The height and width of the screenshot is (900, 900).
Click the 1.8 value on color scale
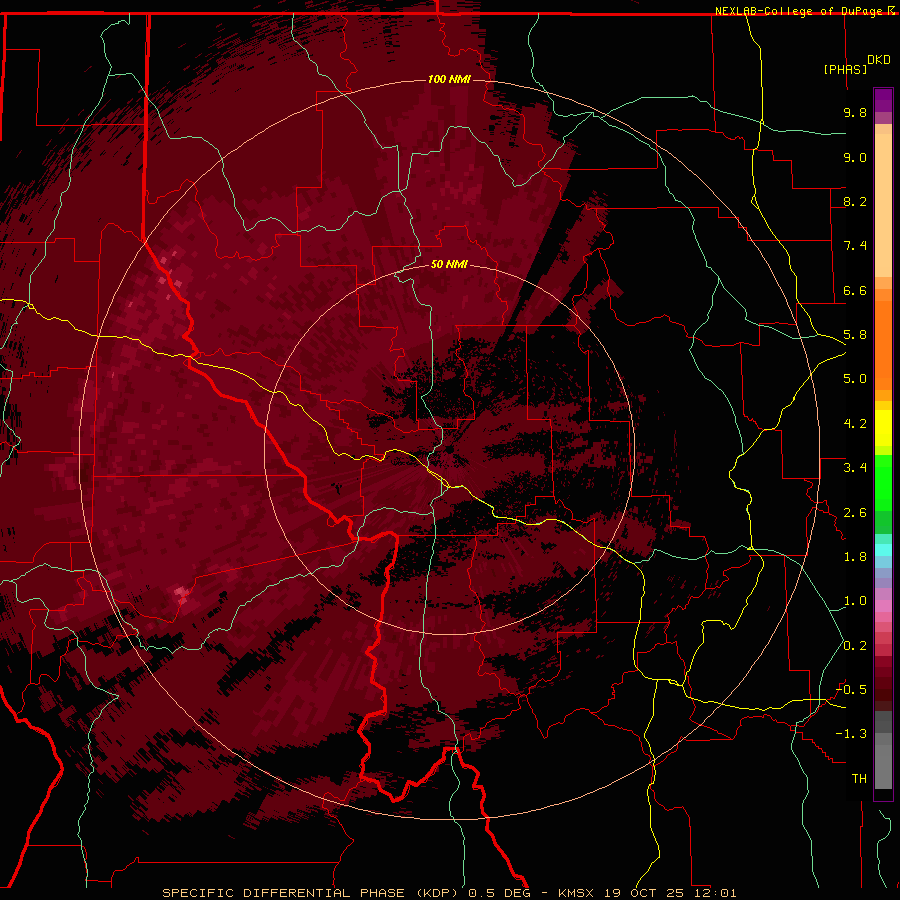pyautogui.click(x=855, y=557)
